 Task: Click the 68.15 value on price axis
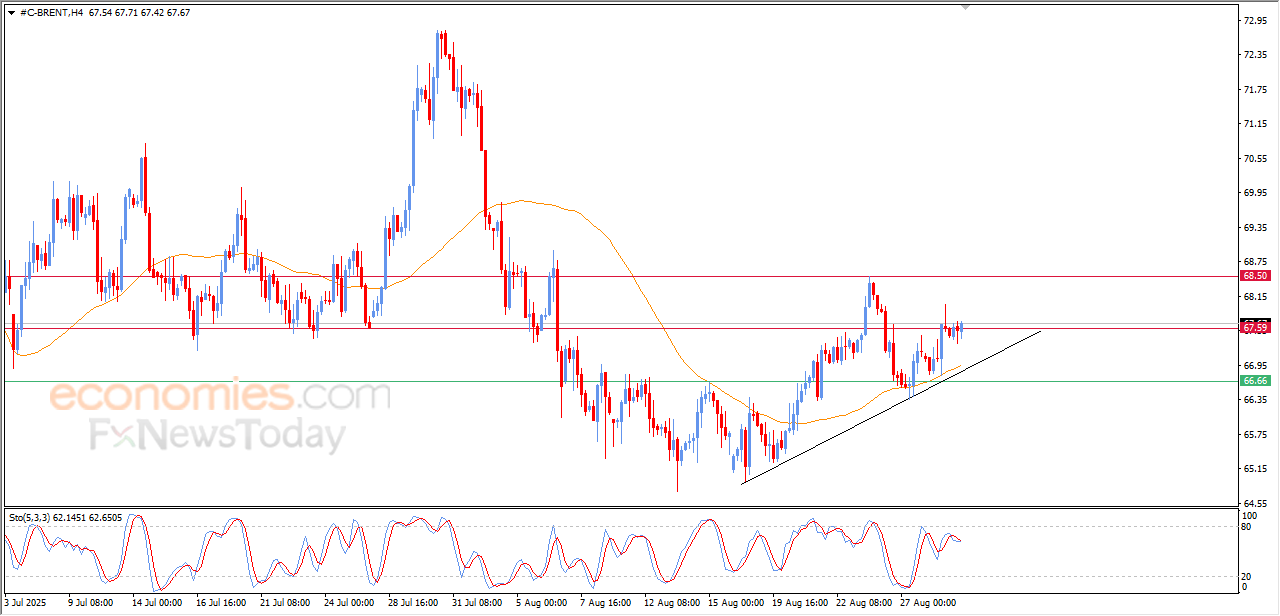(x=1255, y=297)
